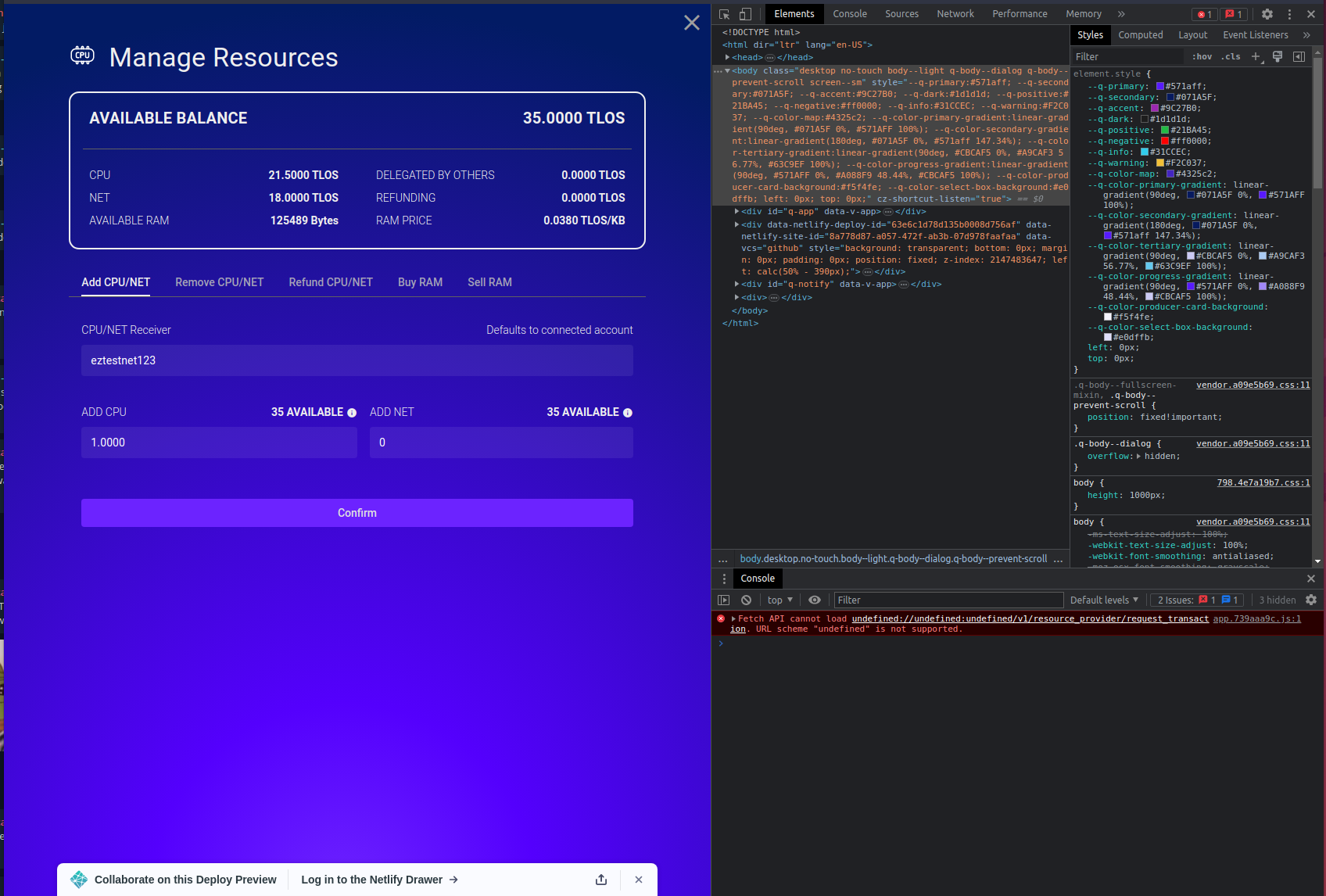Expand the div id q-notify node
Image resolution: width=1326 pixels, height=896 pixels.
coord(736,284)
